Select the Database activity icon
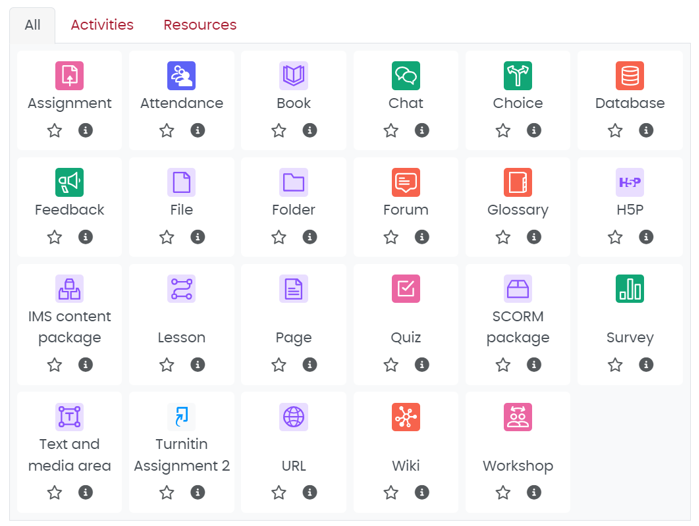Image resolution: width=699 pixels, height=526 pixels. (629, 75)
